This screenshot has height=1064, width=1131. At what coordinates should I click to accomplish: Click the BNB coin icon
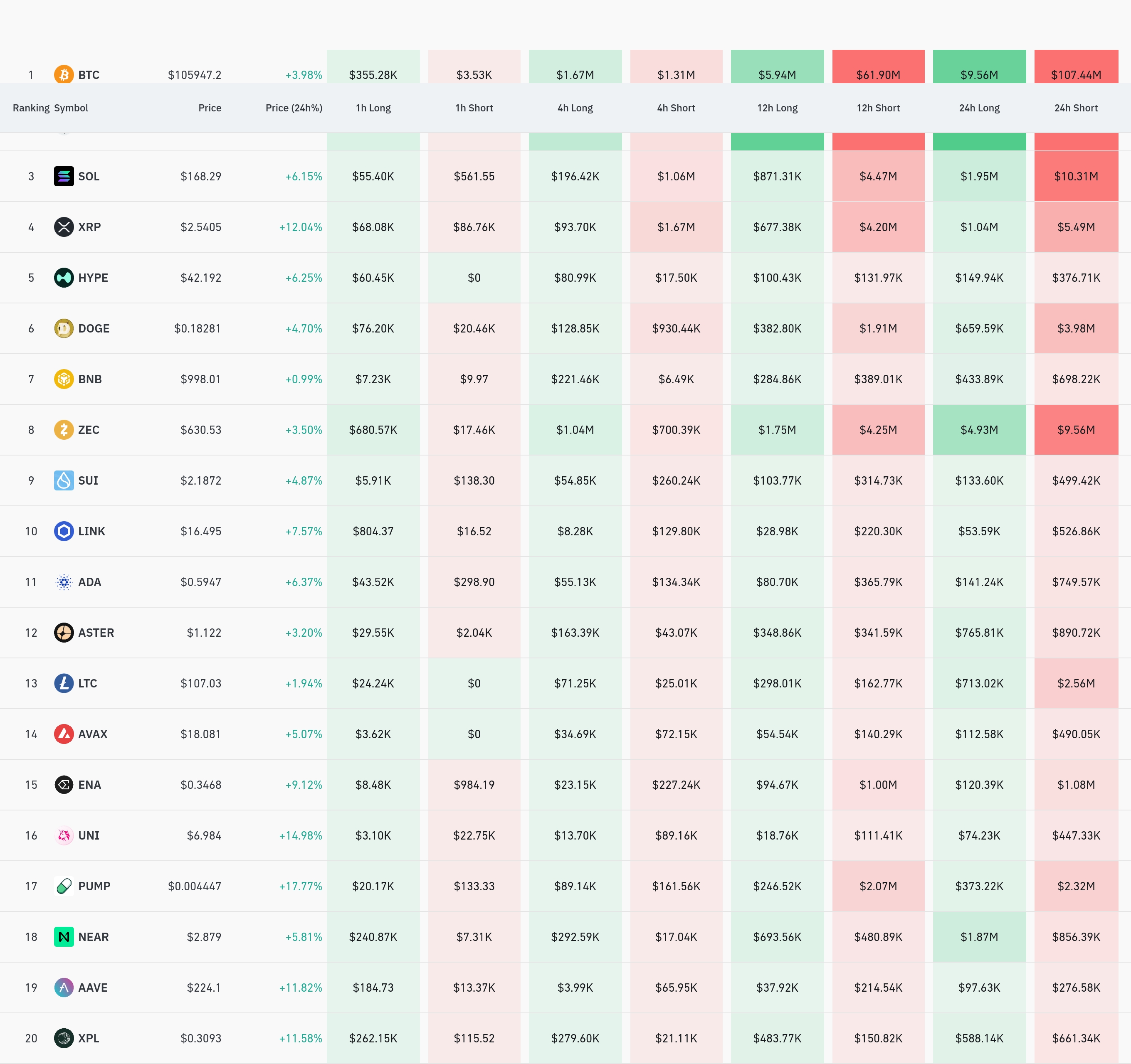click(64, 379)
